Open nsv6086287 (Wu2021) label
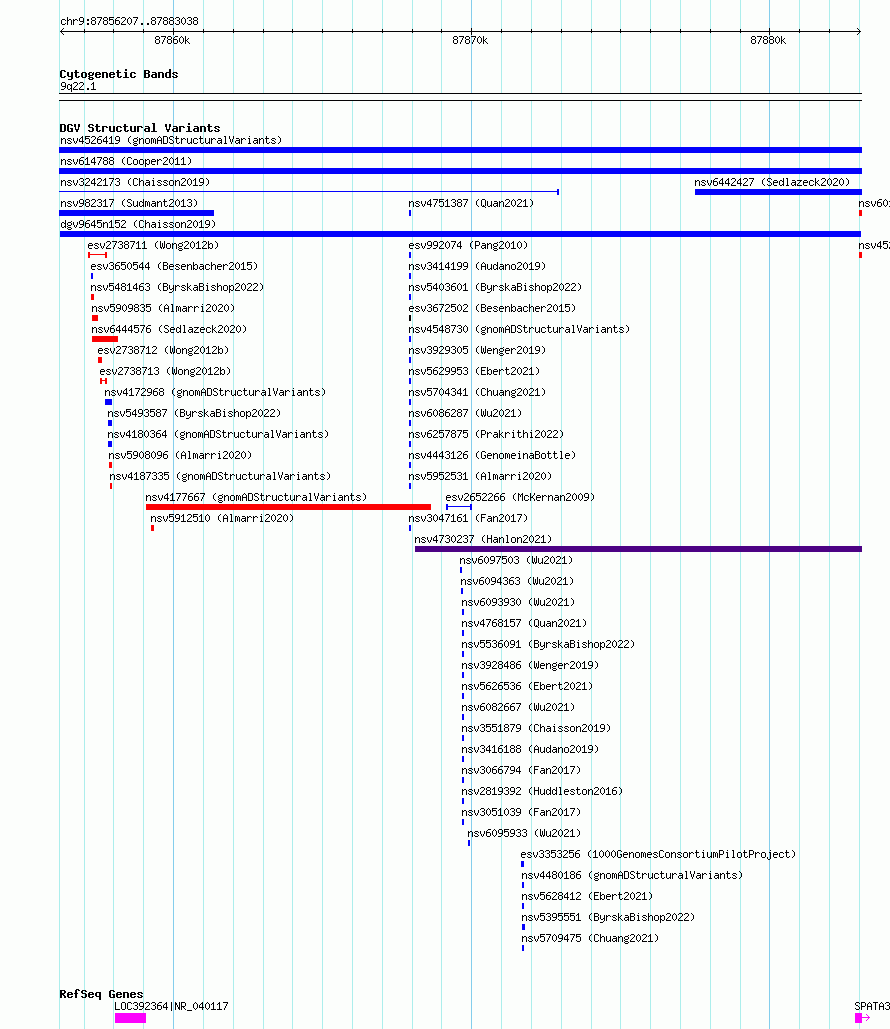 pyautogui.click(x=465, y=413)
